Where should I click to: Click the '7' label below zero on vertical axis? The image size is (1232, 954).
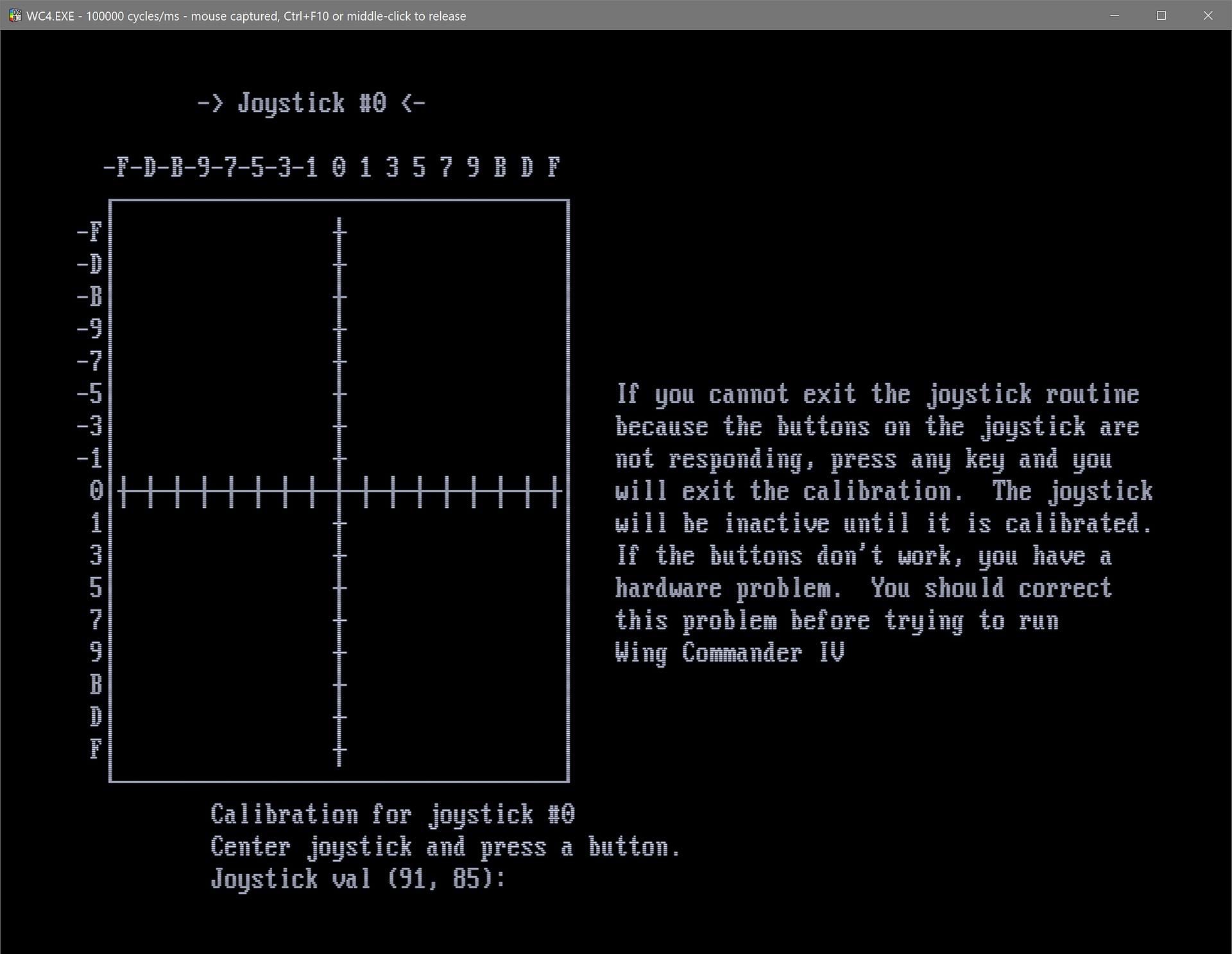[x=96, y=620]
